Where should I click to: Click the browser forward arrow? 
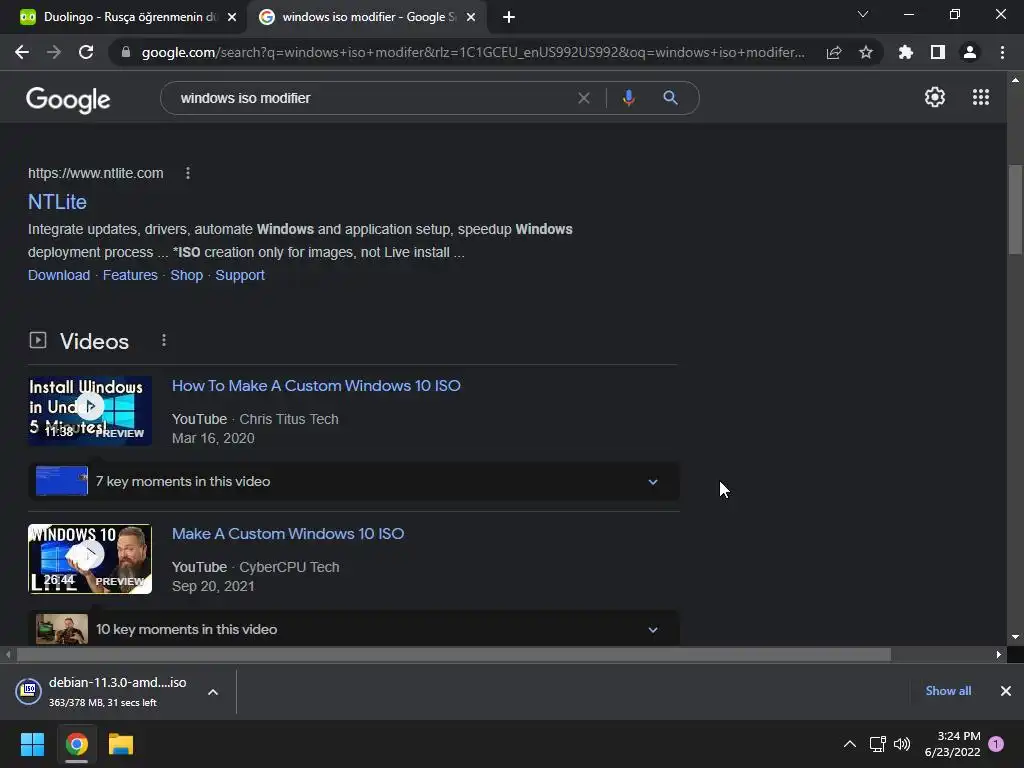[54, 52]
